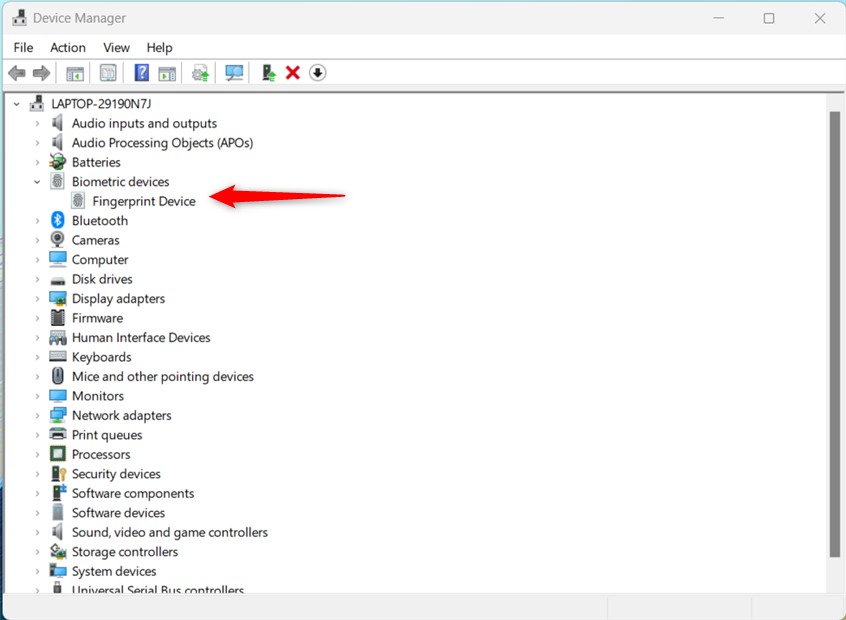
Task: Select the Storage controllers label
Action: [125, 551]
